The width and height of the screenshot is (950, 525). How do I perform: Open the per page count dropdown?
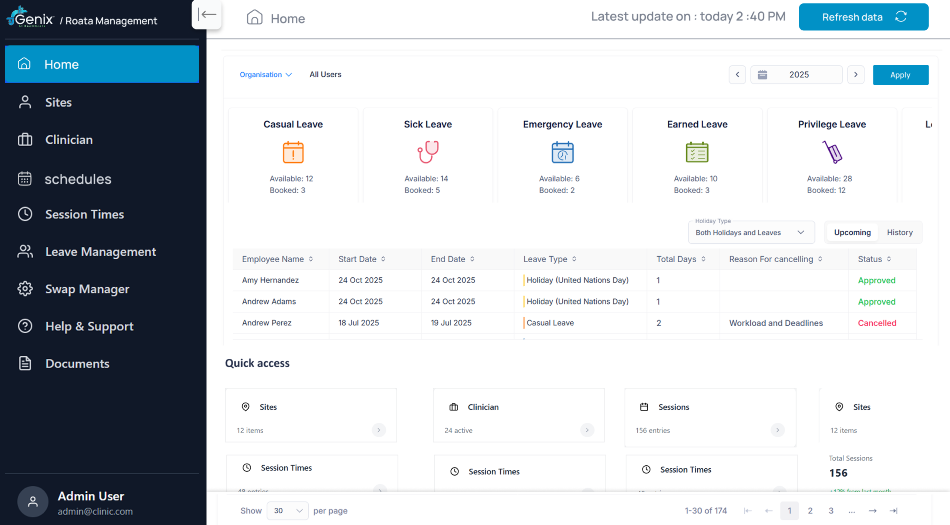coord(287,510)
